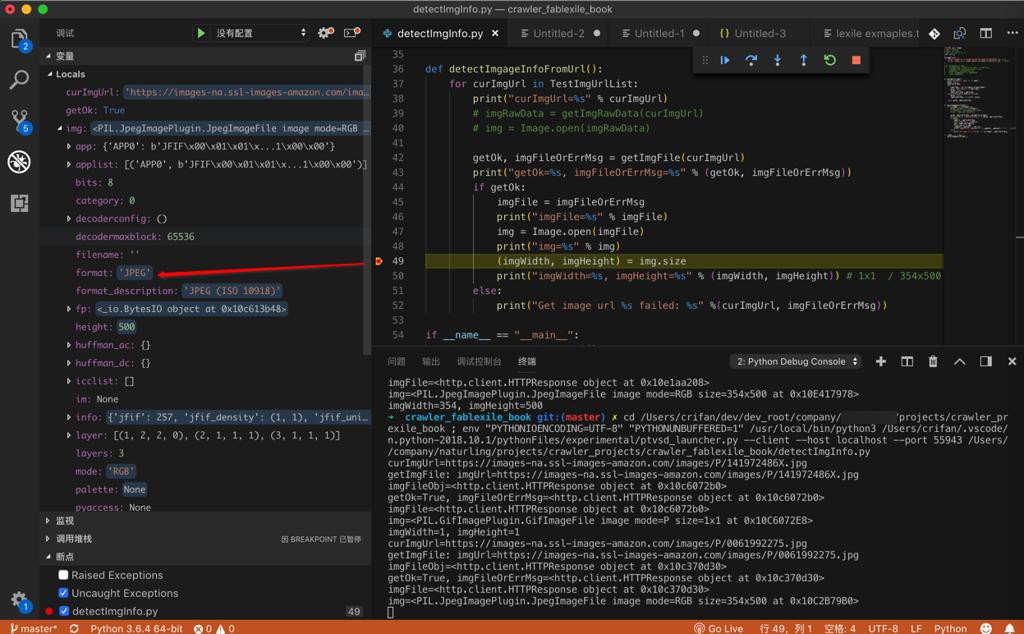Create a new terminal with plus icon
1024x634 pixels.
[x=881, y=361]
